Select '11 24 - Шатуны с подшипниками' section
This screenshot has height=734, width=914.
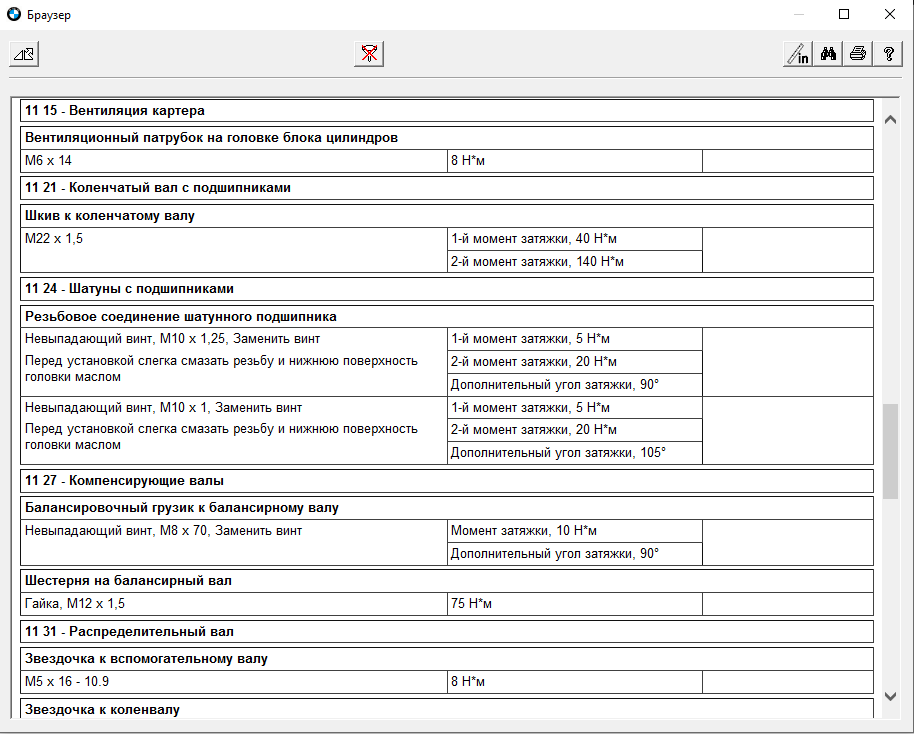(x=130, y=289)
